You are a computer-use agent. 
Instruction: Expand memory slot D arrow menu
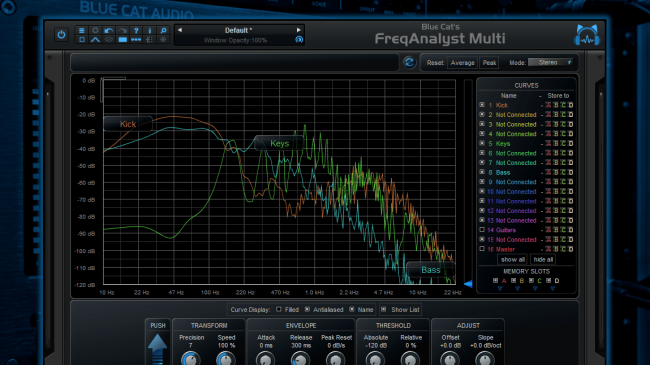pos(553,288)
